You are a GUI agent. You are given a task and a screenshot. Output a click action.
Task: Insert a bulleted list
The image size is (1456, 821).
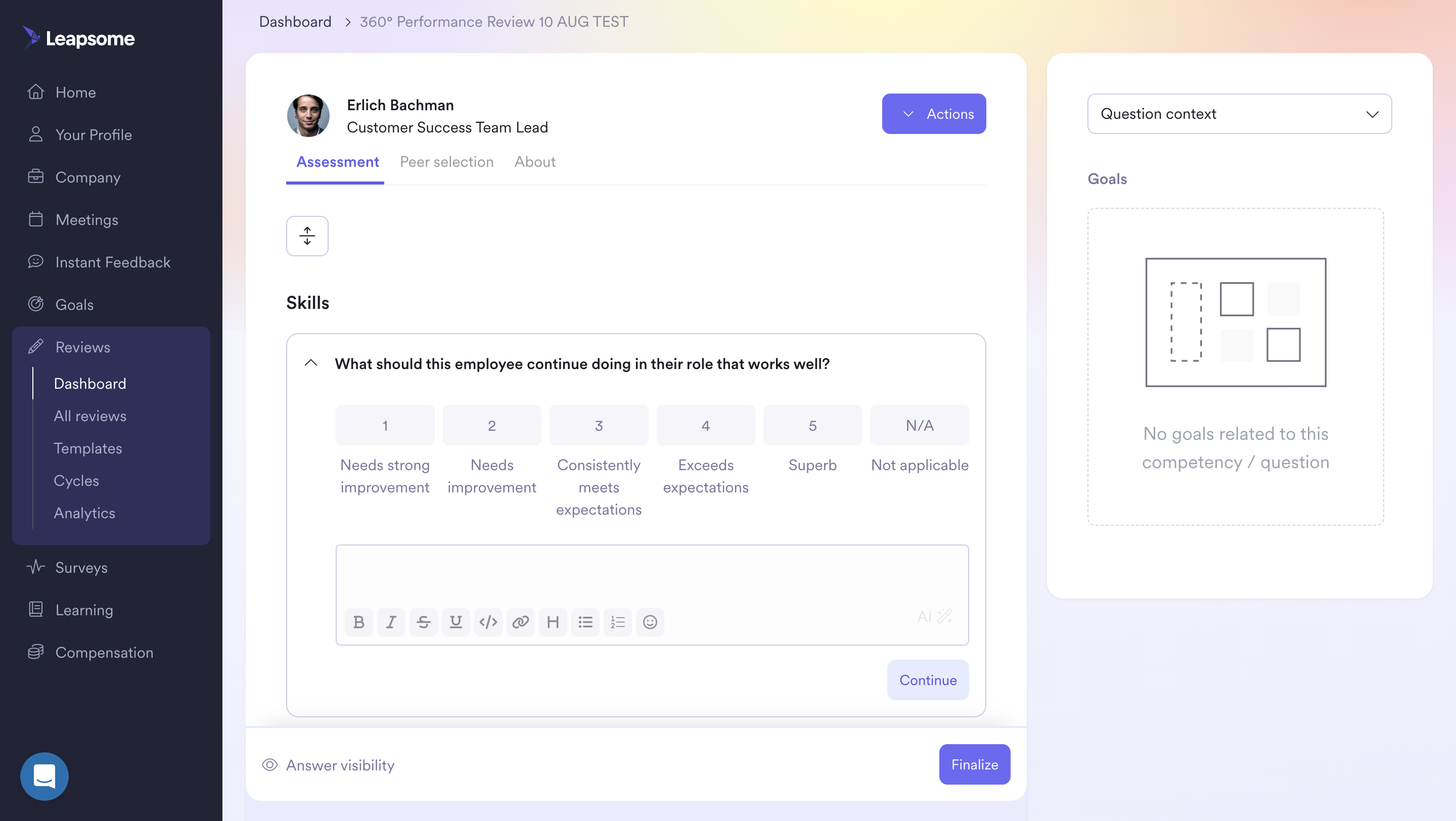(x=585, y=621)
